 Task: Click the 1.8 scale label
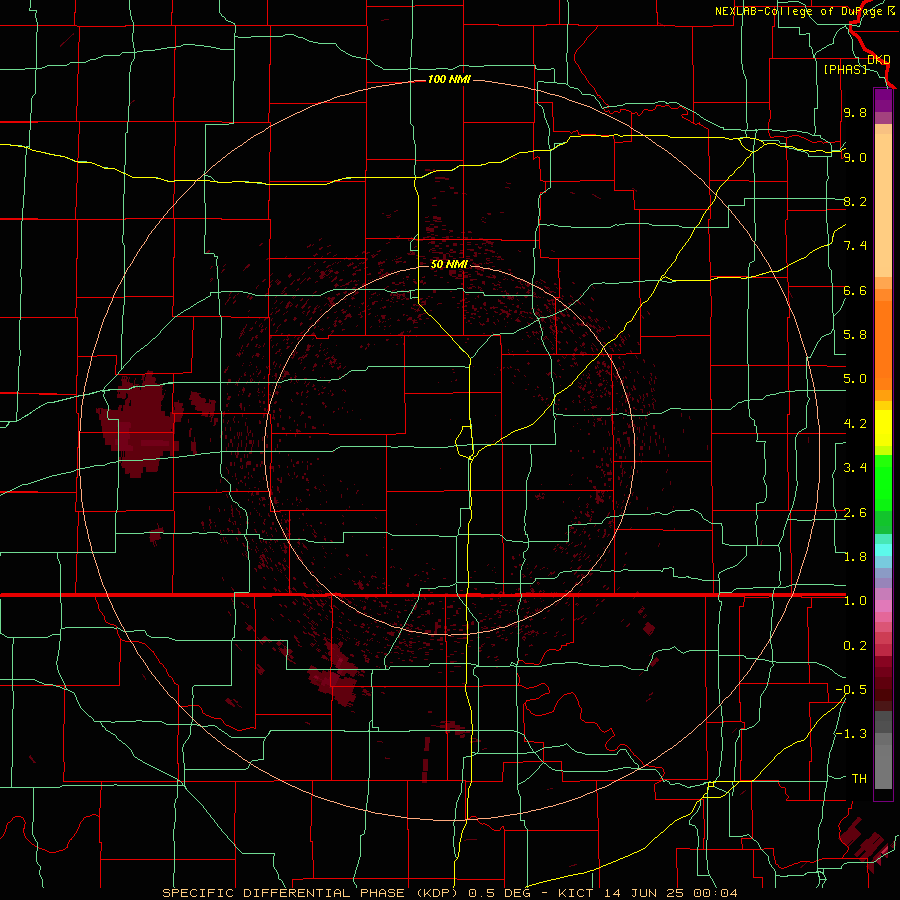(x=855, y=557)
